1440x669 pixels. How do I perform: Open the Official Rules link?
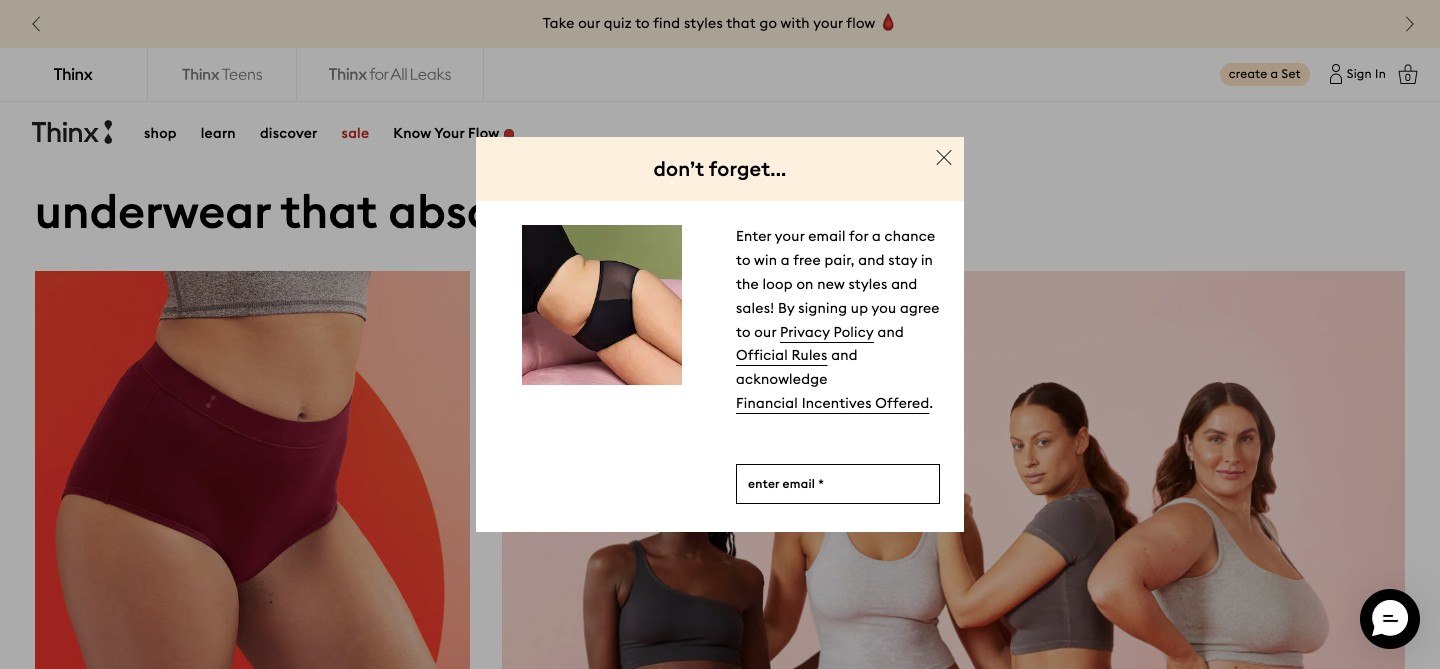pyautogui.click(x=781, y=355)
